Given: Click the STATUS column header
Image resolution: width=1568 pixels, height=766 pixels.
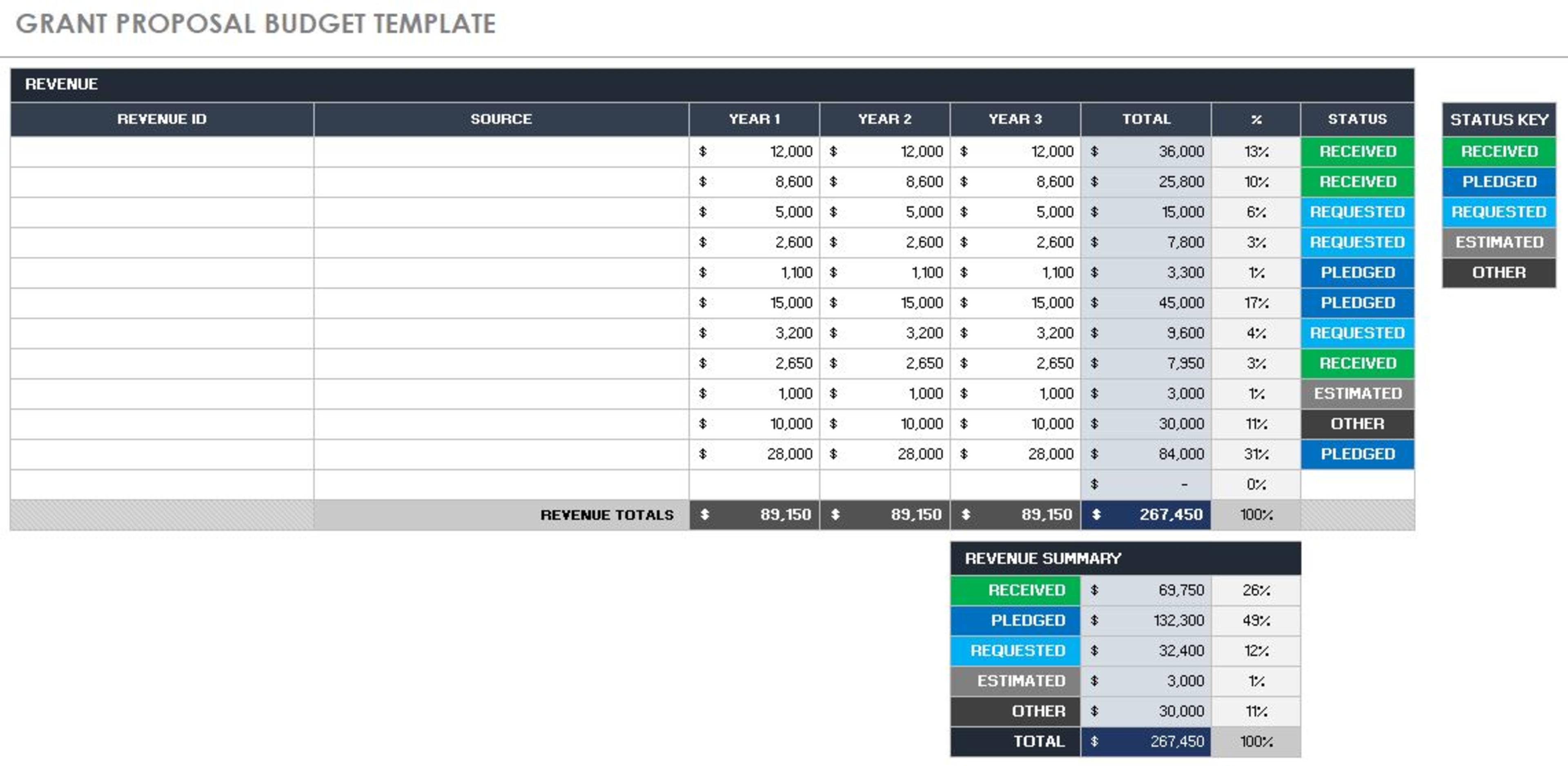Looking at the screenshot, I should 1357,119.
